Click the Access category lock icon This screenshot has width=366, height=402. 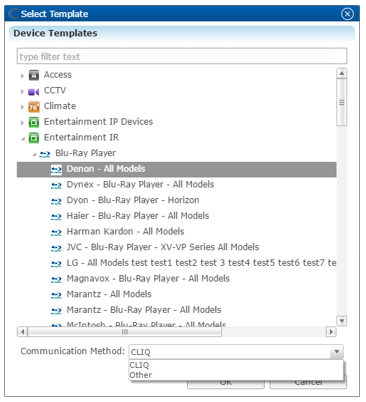[x=34, y=75]
